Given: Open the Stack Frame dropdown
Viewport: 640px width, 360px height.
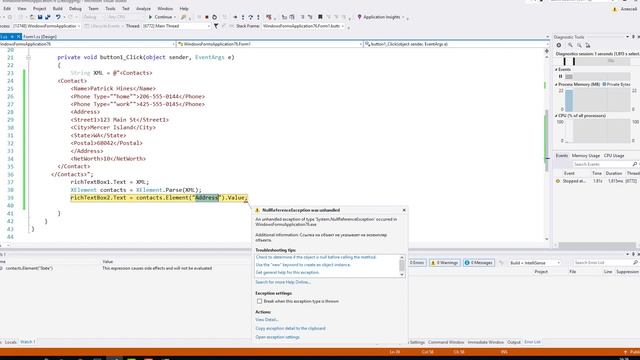Looking at the screenshot, I should click(x=303, y=26).
